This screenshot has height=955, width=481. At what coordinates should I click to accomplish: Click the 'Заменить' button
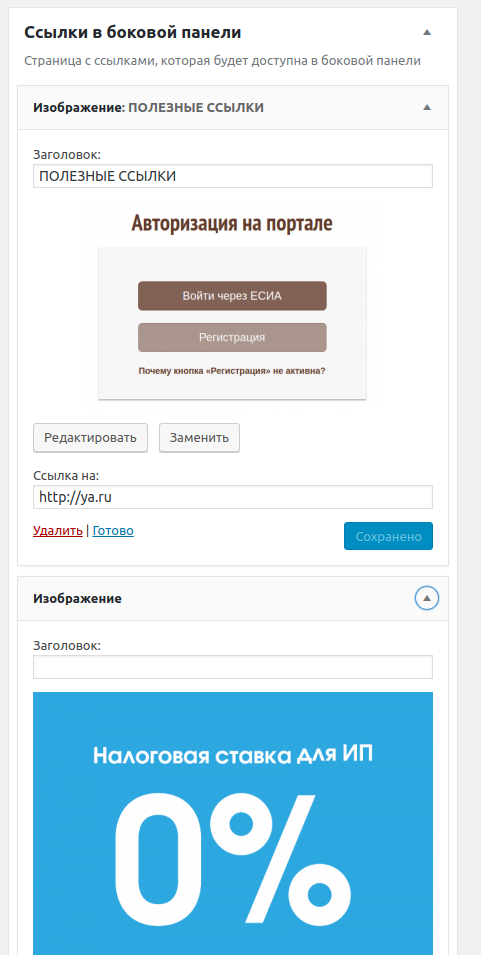pyautogui.click(x=199, y=437)
